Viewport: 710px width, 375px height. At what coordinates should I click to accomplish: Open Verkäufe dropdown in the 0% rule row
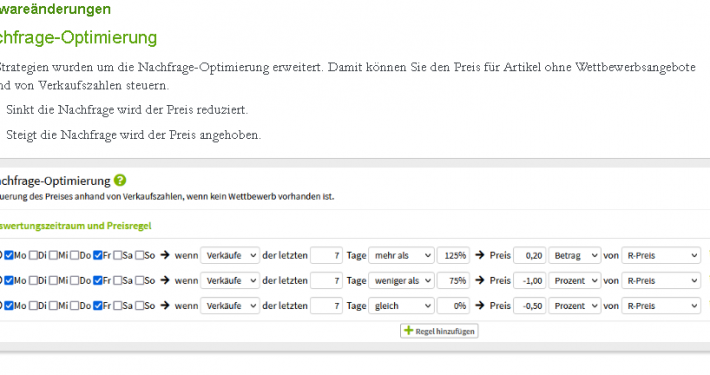230,306
